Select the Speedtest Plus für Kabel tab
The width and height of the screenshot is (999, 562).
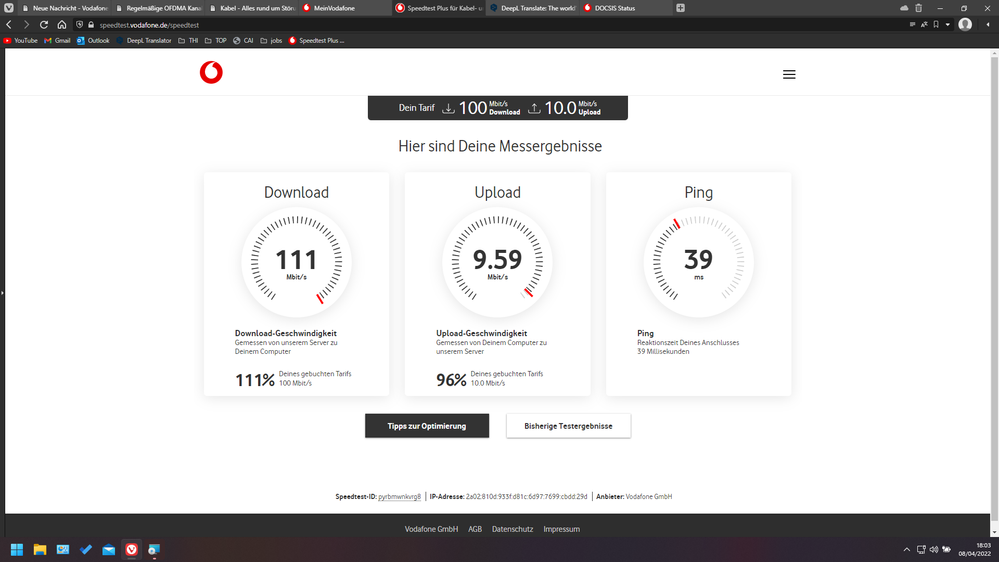[439, 8]
